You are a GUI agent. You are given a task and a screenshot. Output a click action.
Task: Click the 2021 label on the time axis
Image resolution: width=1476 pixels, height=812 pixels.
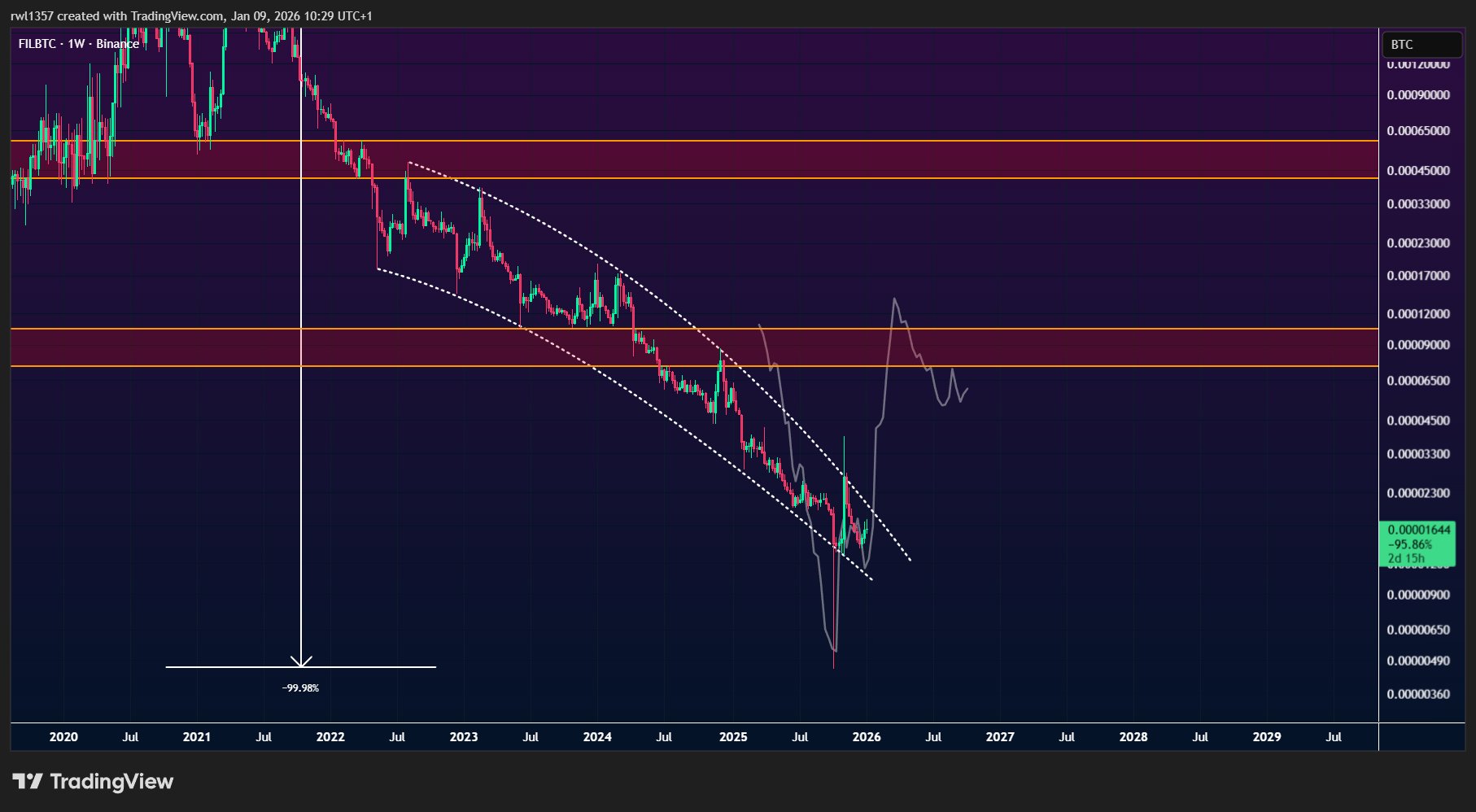point(197,737)
